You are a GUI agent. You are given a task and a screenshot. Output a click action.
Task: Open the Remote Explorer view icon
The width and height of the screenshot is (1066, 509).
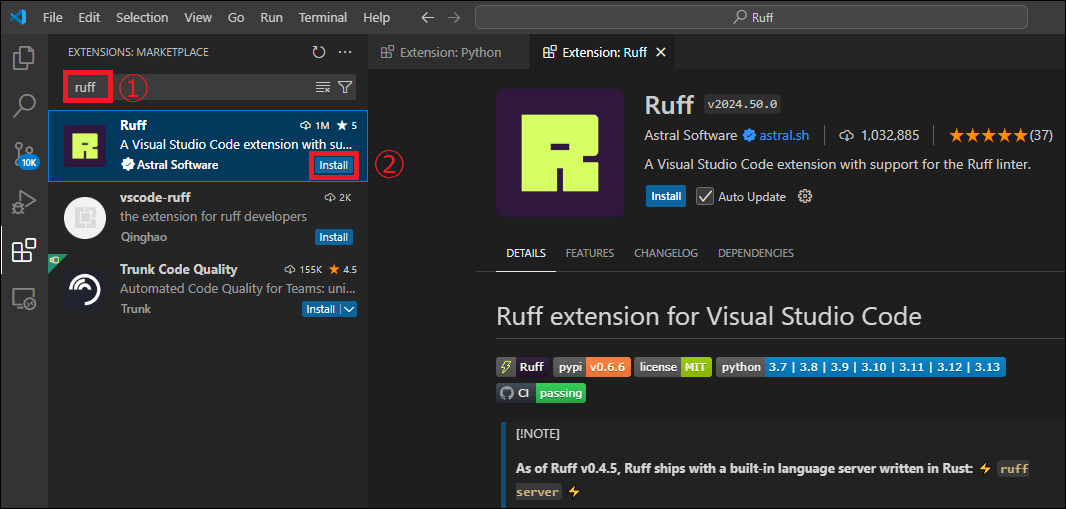pos(24,298)
